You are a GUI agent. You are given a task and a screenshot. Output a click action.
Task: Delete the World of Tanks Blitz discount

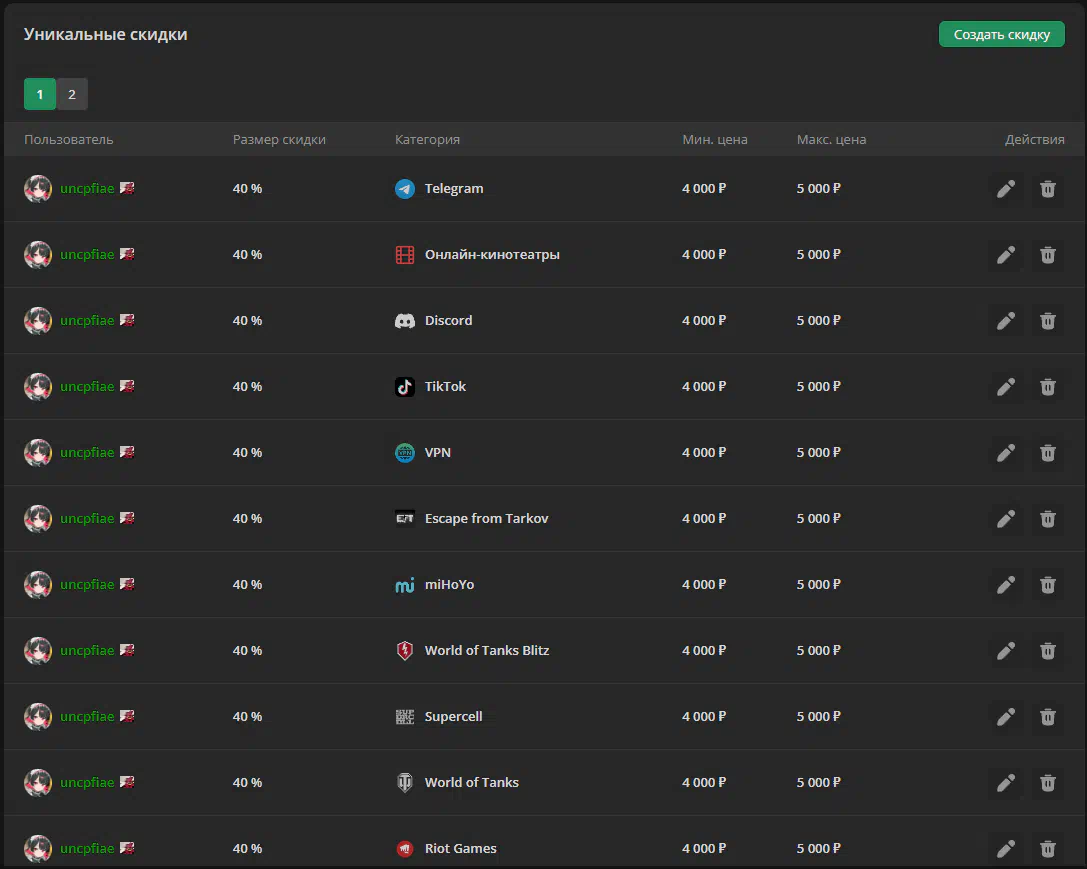[x=1047, y=651]
